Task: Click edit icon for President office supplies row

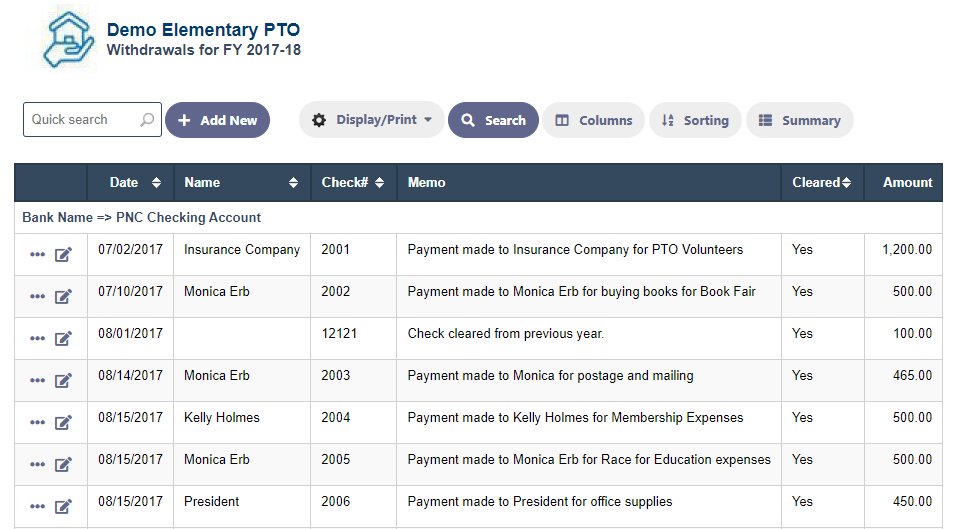Action: click(63, 506)
